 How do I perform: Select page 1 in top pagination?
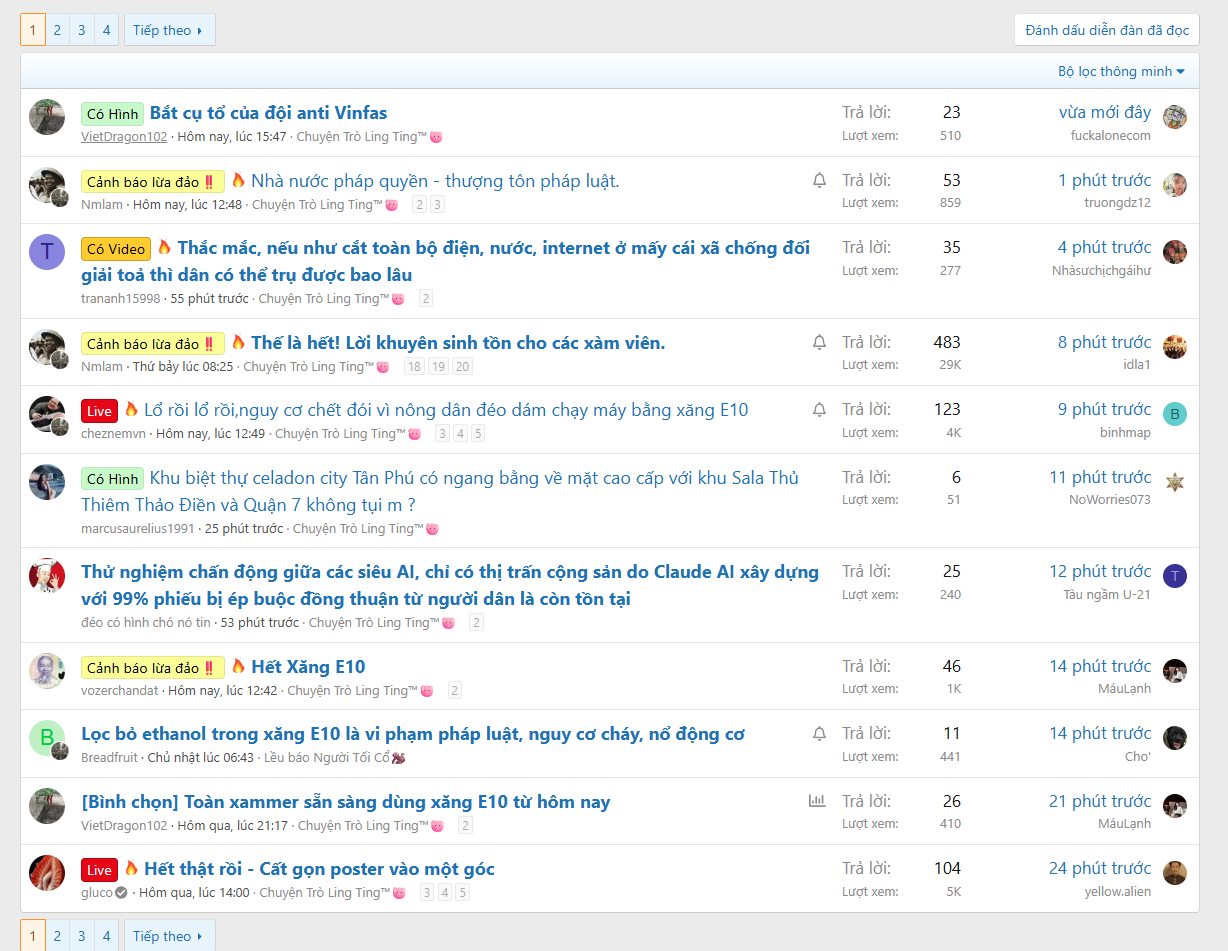32,30
